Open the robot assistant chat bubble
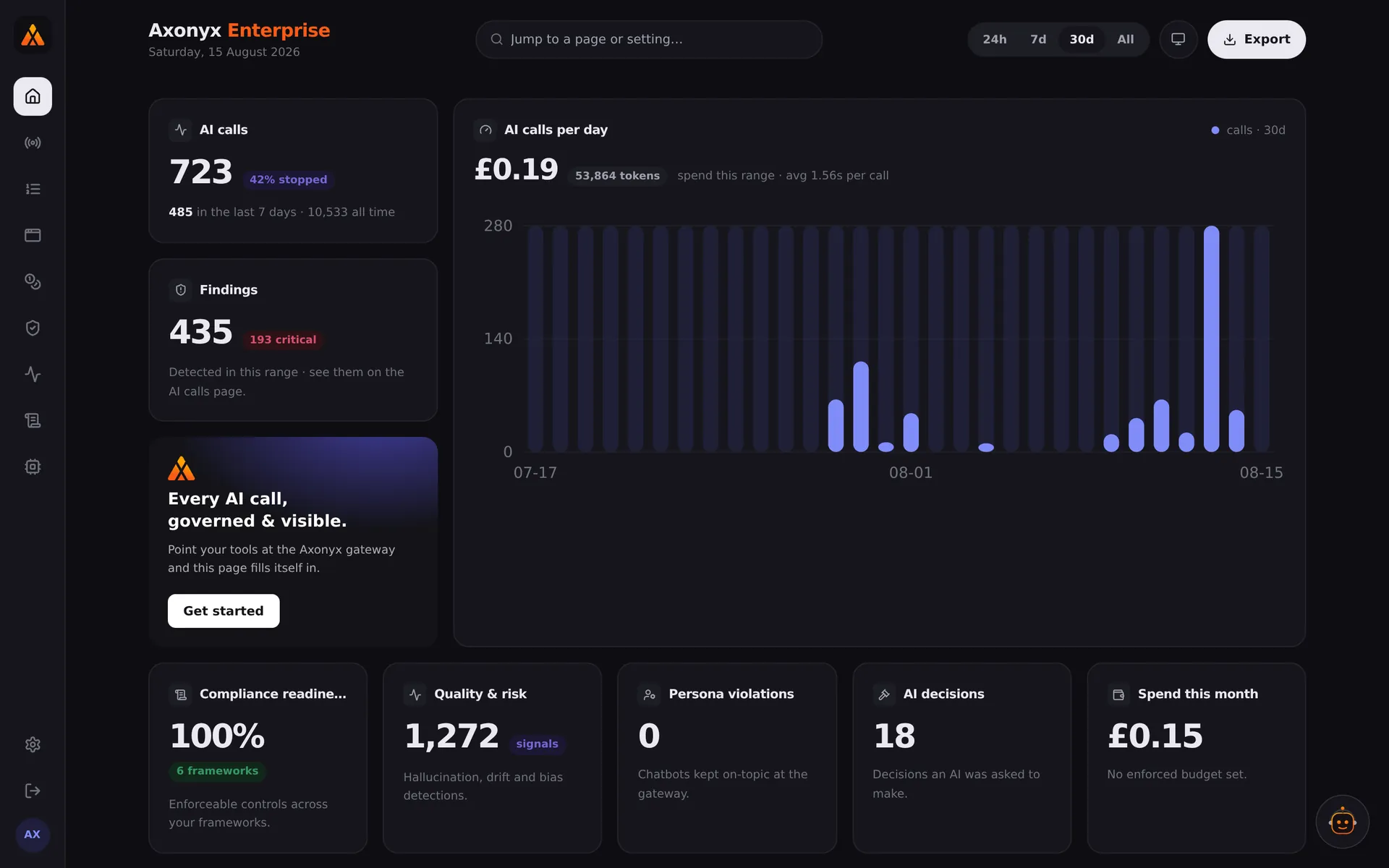Screen dimensions: 1389x868 pyautogui.click(x=1342, y=822)
